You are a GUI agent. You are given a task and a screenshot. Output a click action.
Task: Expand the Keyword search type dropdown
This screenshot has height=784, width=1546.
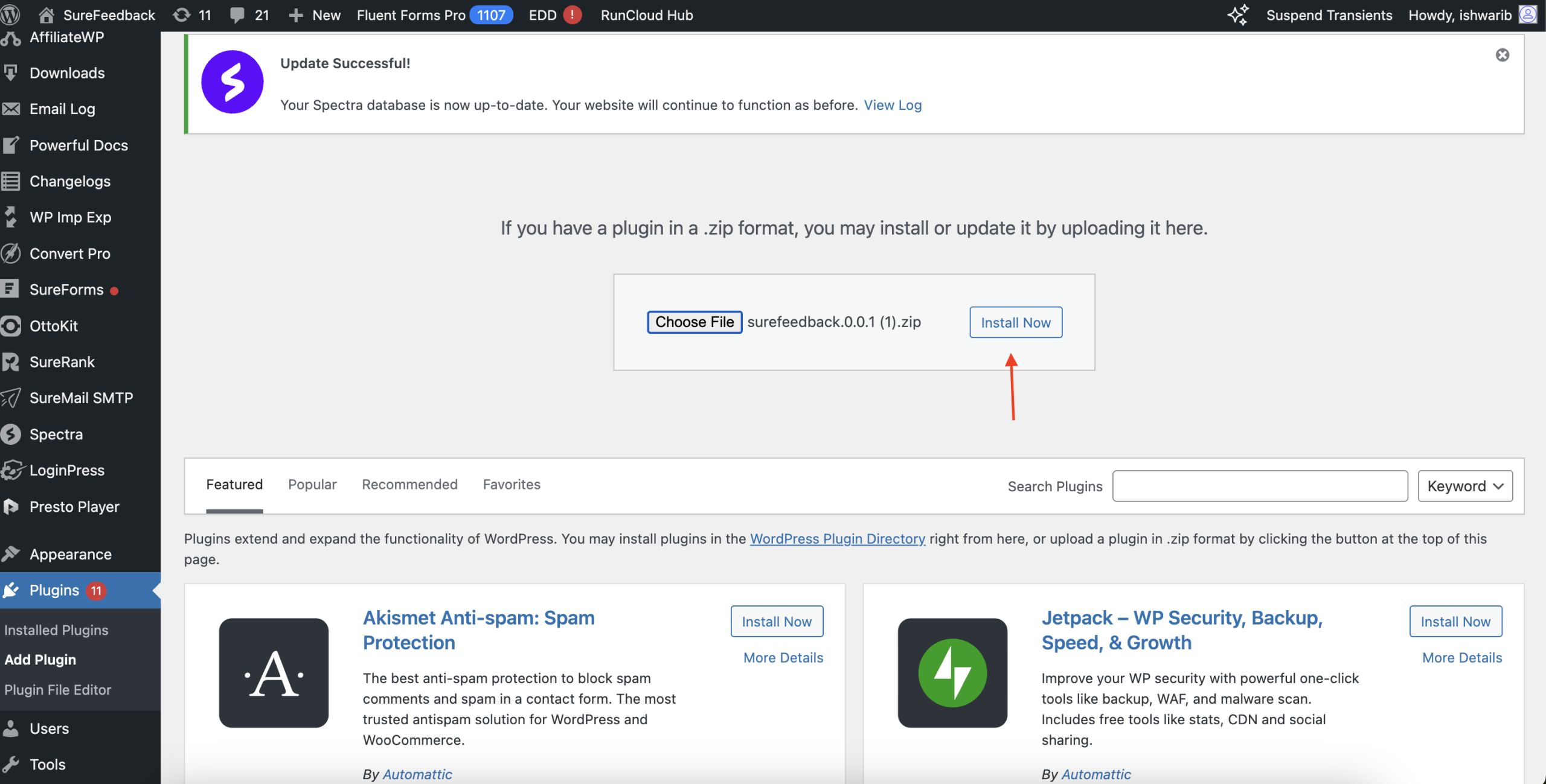[1464, 486]
